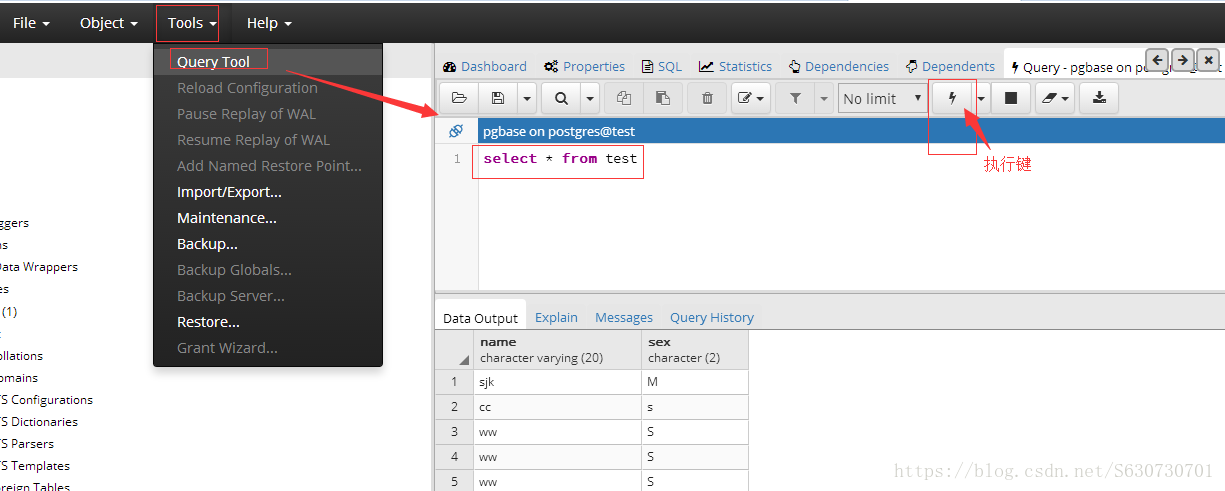Select result row number 1
The image size is (1225, 491).
(x=455, y=382)
